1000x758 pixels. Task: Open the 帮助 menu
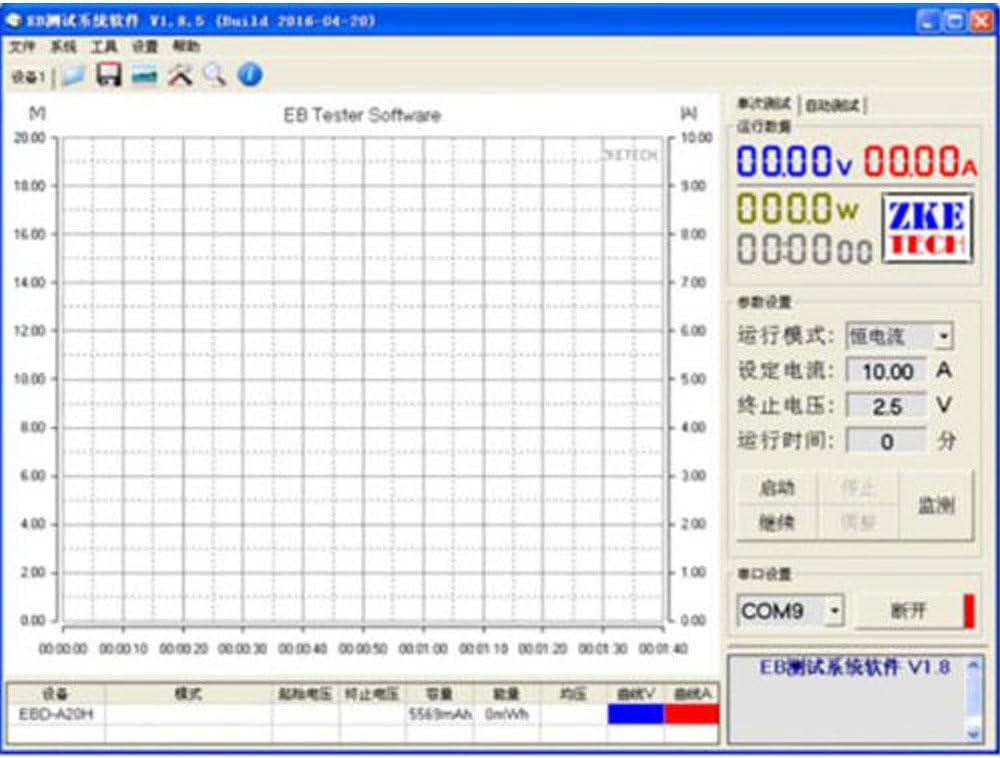point(186,47)
